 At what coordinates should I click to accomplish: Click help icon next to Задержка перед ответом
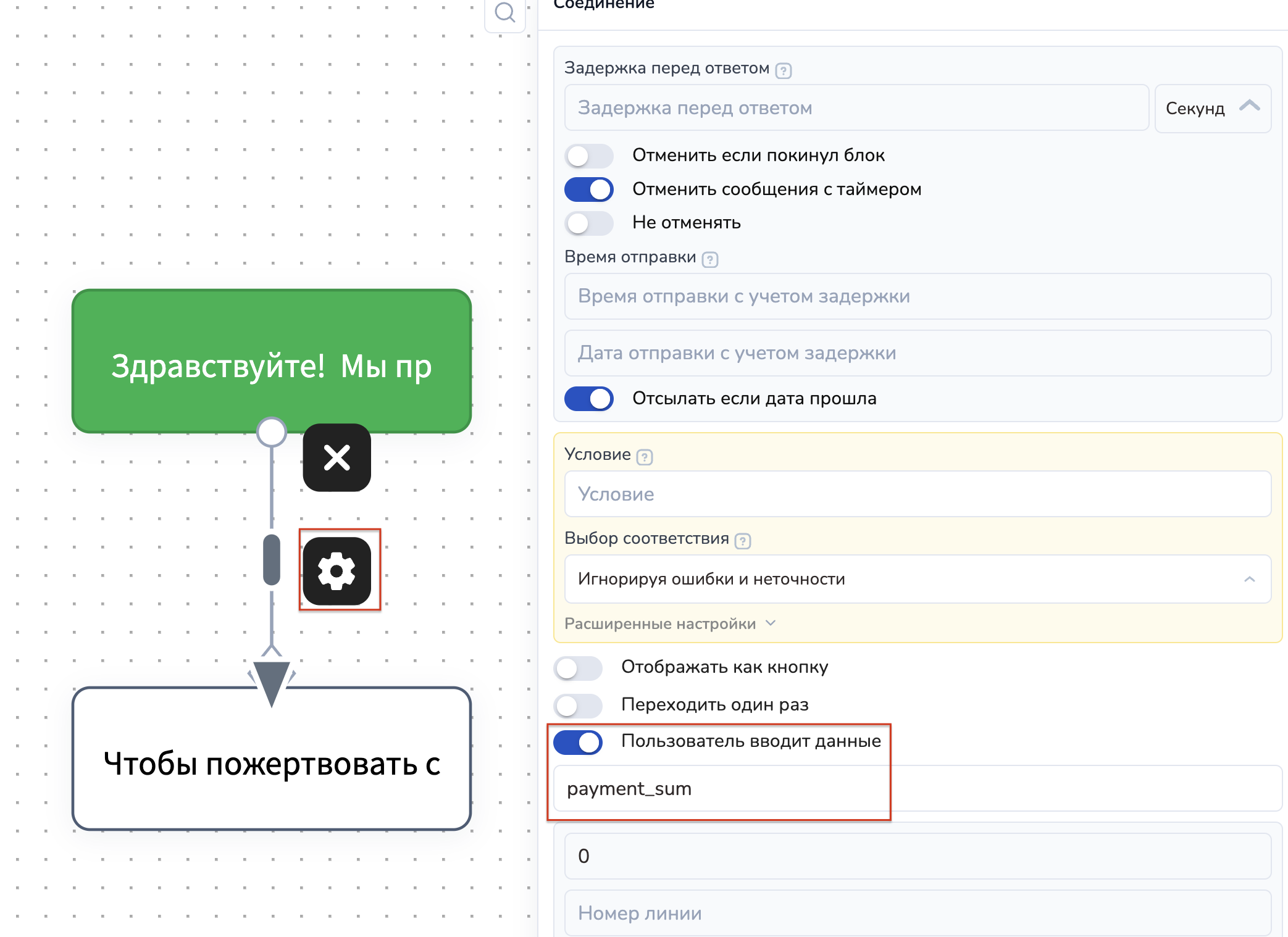click(x=783, y=70)
